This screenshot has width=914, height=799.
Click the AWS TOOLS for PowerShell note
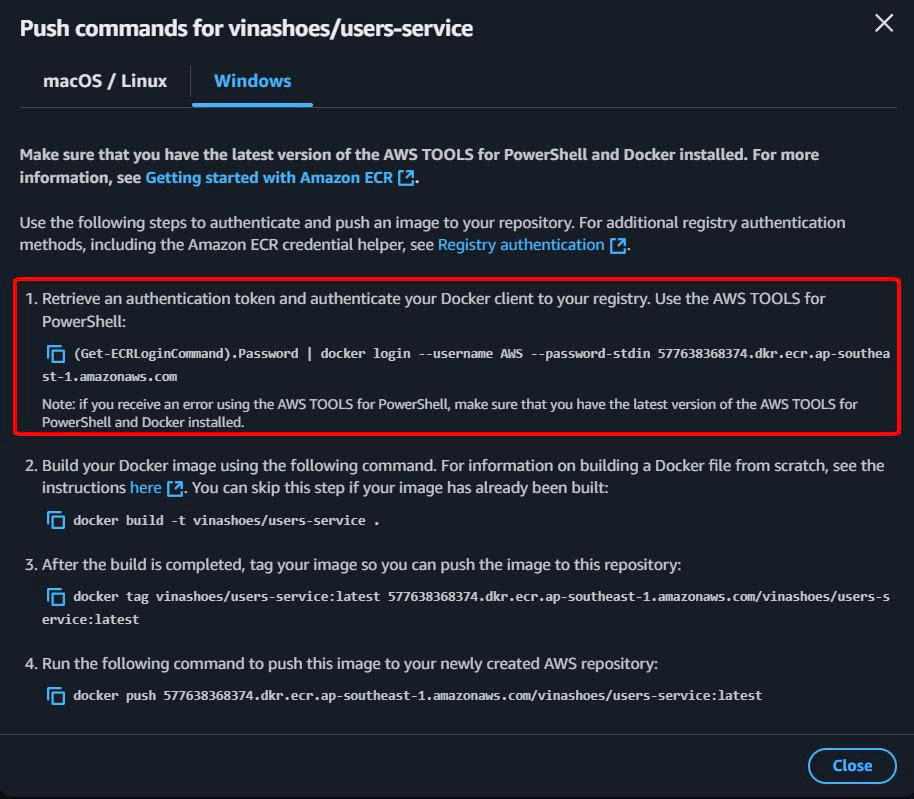[x=450, y=413]
